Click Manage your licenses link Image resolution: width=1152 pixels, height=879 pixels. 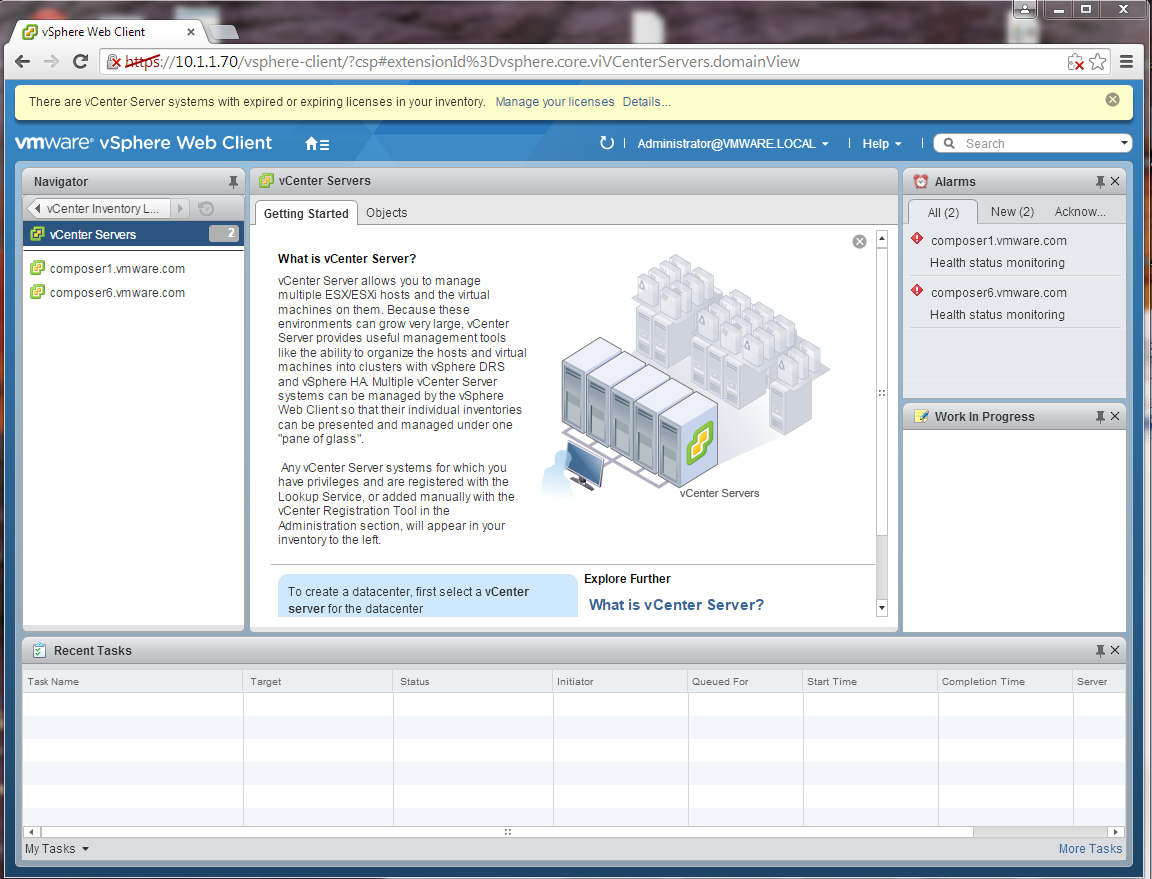point(555,102)
